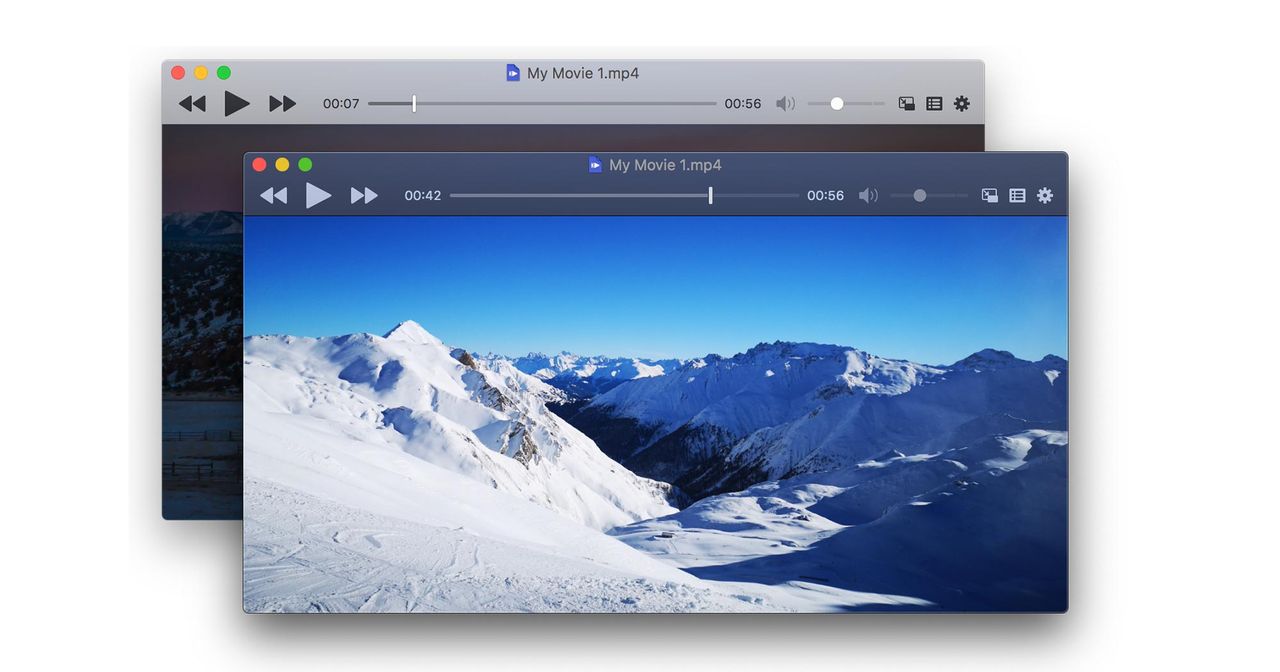1280x672 pixels.
Task: Minimize the back window with yellow button
Action: pyautogui.click(x=201, y=73)
